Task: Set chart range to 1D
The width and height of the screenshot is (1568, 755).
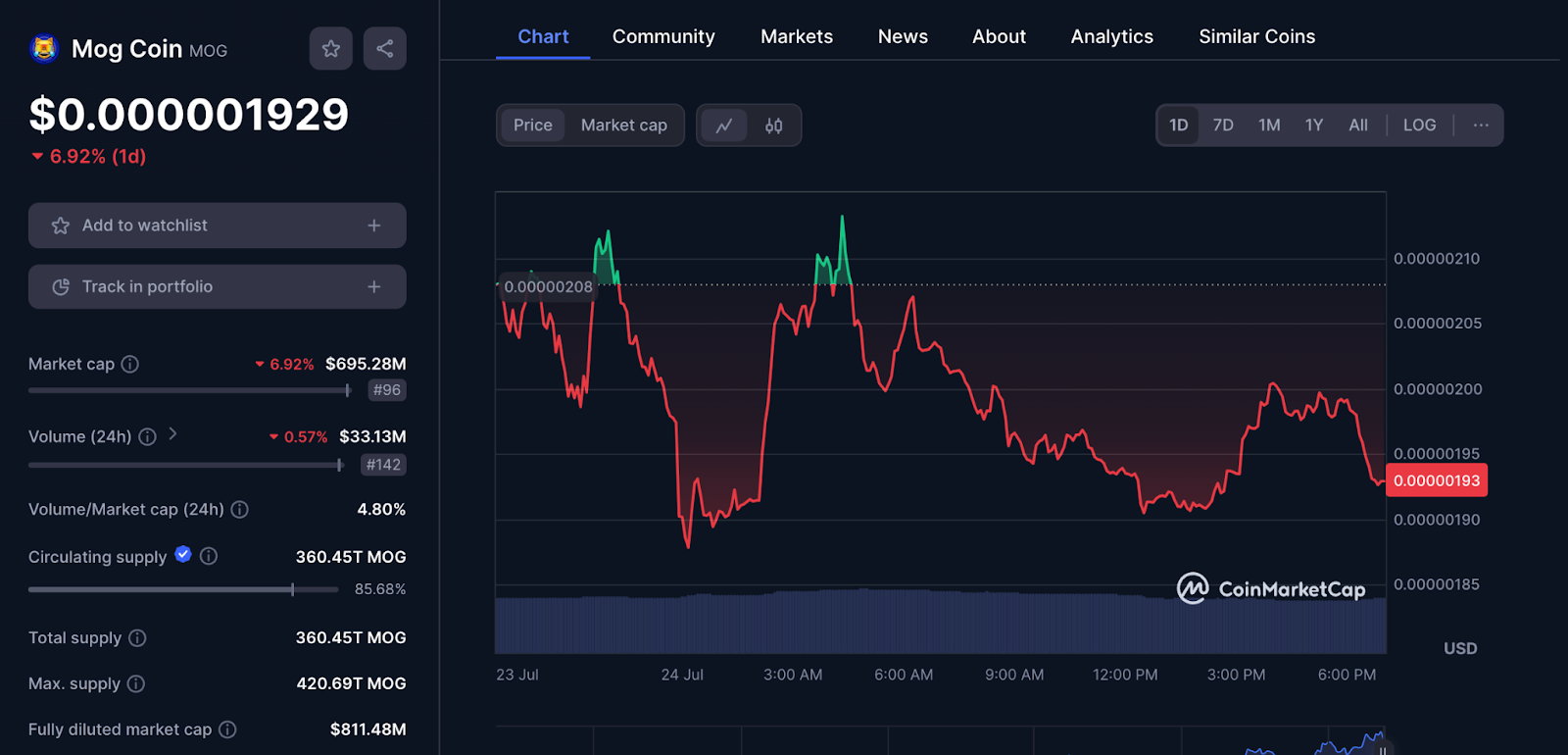Action: click(1178, 126)
